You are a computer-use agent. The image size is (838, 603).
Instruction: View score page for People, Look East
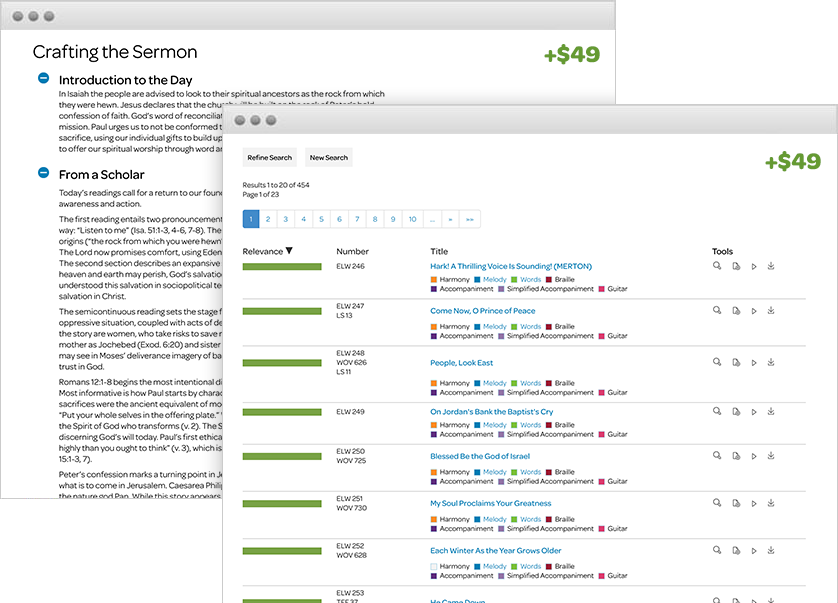point(736,362)
